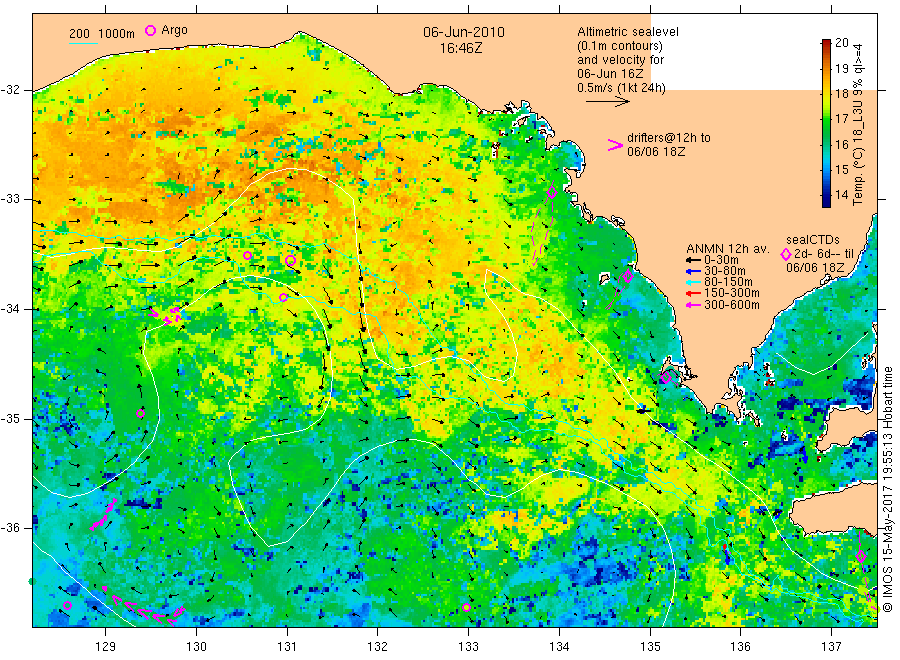Screen dimensions: 900x660
Task: Click the Altimetric sealevel text
Action: (x=627, y=32)
